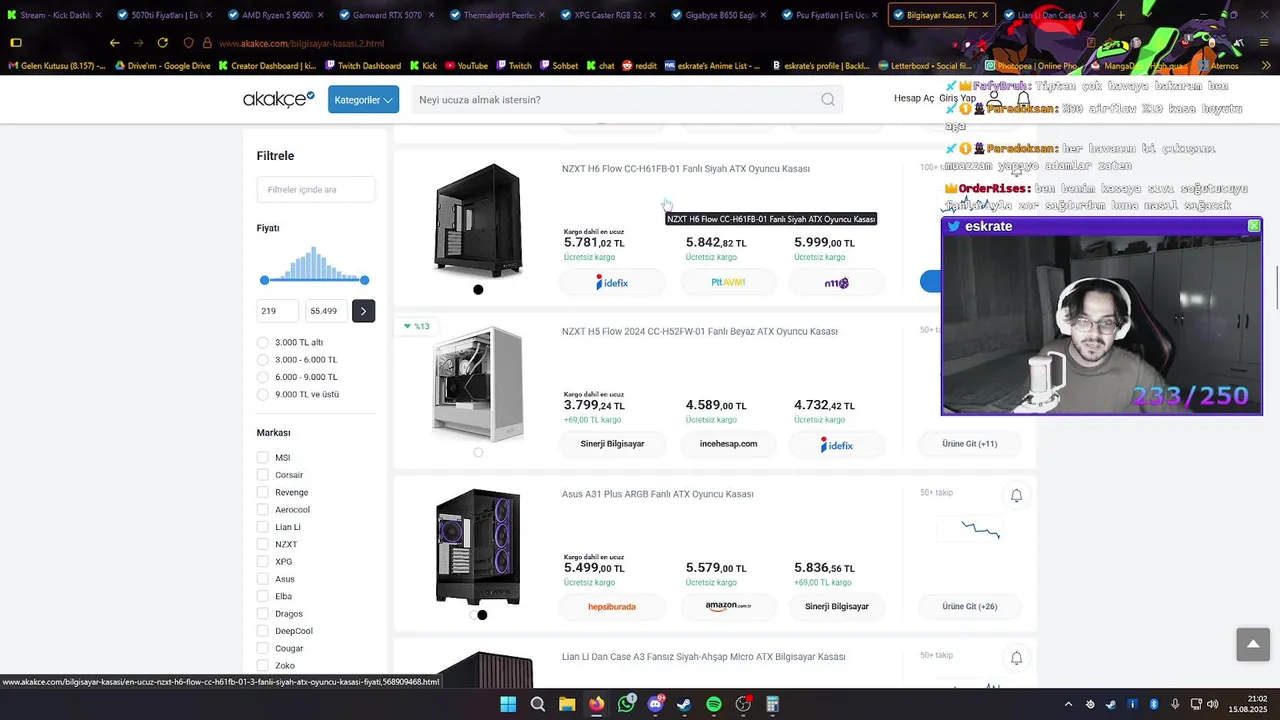This screenshot has height=720, width=1280.
Task: Open Gelen Kutusu Gmail bookmark
Action: click(x=58, y=66)
